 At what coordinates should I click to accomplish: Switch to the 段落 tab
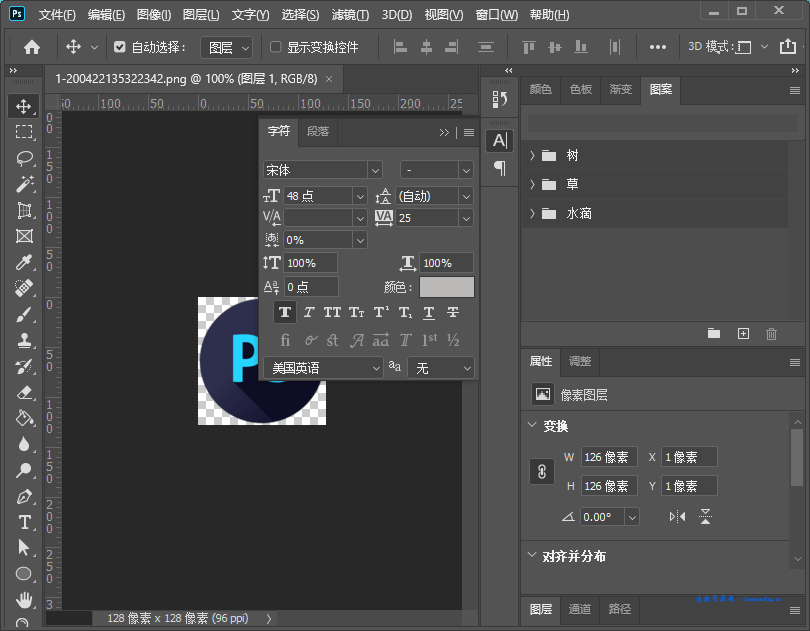[x=318, y=131]
